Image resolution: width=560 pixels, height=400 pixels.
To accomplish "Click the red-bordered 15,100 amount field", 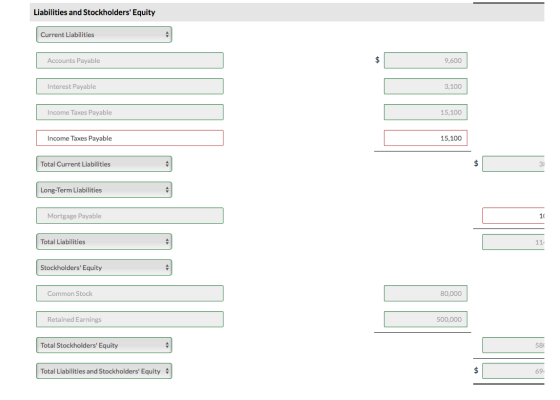I will point(426,138).
